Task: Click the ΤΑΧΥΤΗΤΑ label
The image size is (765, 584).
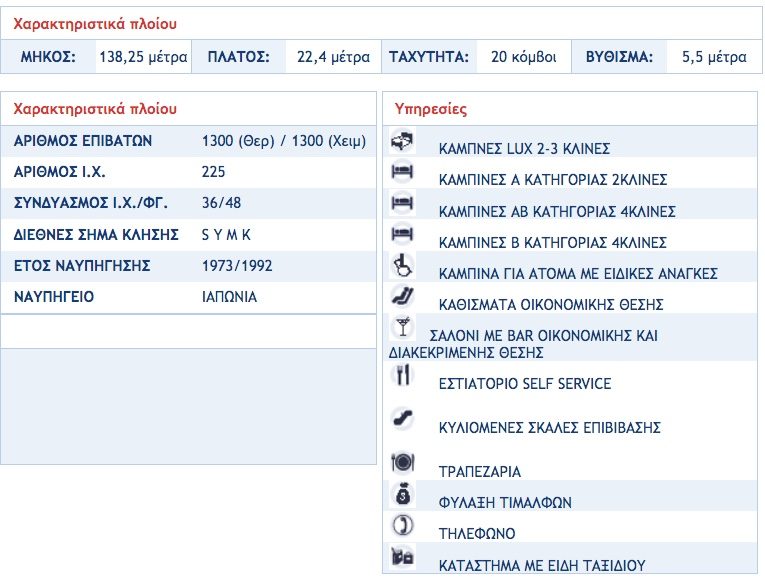Action: pos(429,57)
